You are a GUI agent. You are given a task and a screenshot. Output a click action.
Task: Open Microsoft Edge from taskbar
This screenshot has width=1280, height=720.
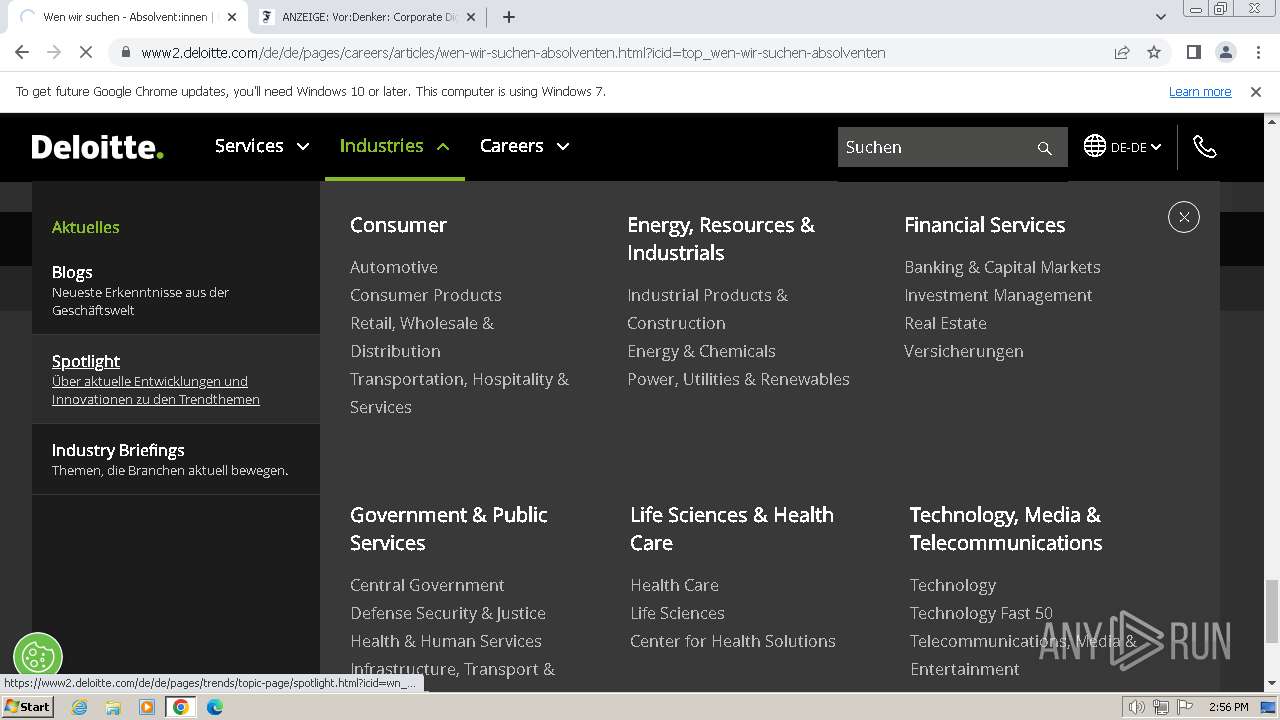click(215, 707)
